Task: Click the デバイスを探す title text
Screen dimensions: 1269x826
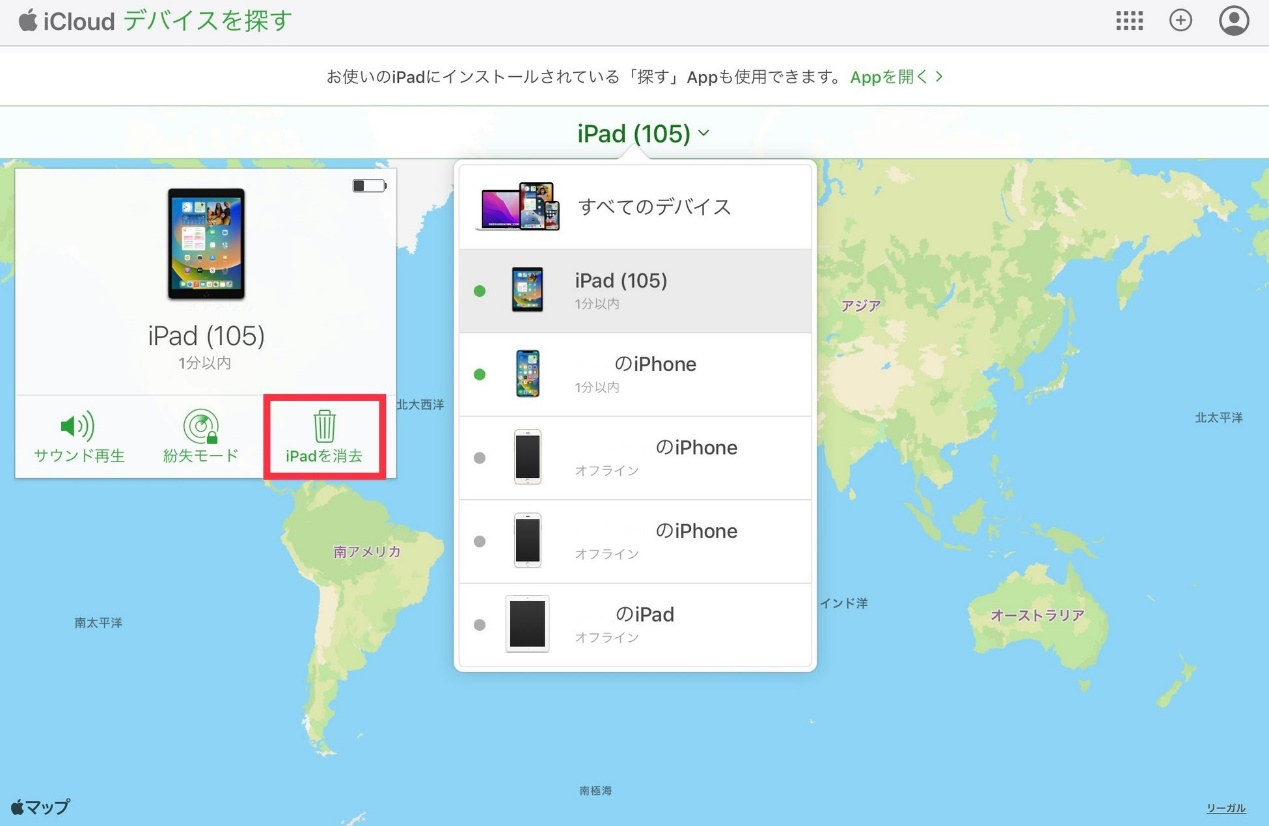Action: point(208,21)
